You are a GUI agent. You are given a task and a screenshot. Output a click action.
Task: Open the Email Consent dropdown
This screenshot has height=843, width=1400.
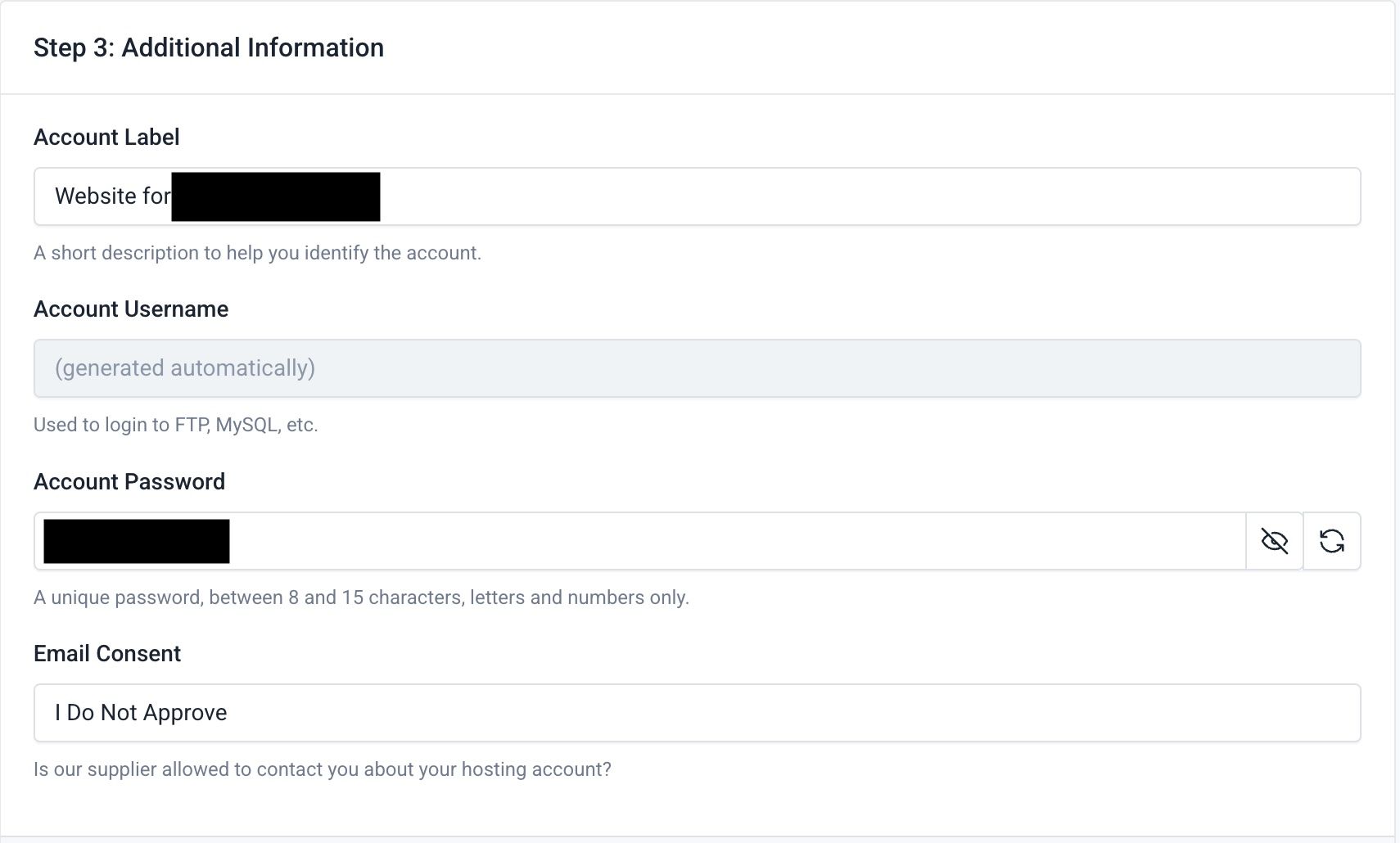696,713
